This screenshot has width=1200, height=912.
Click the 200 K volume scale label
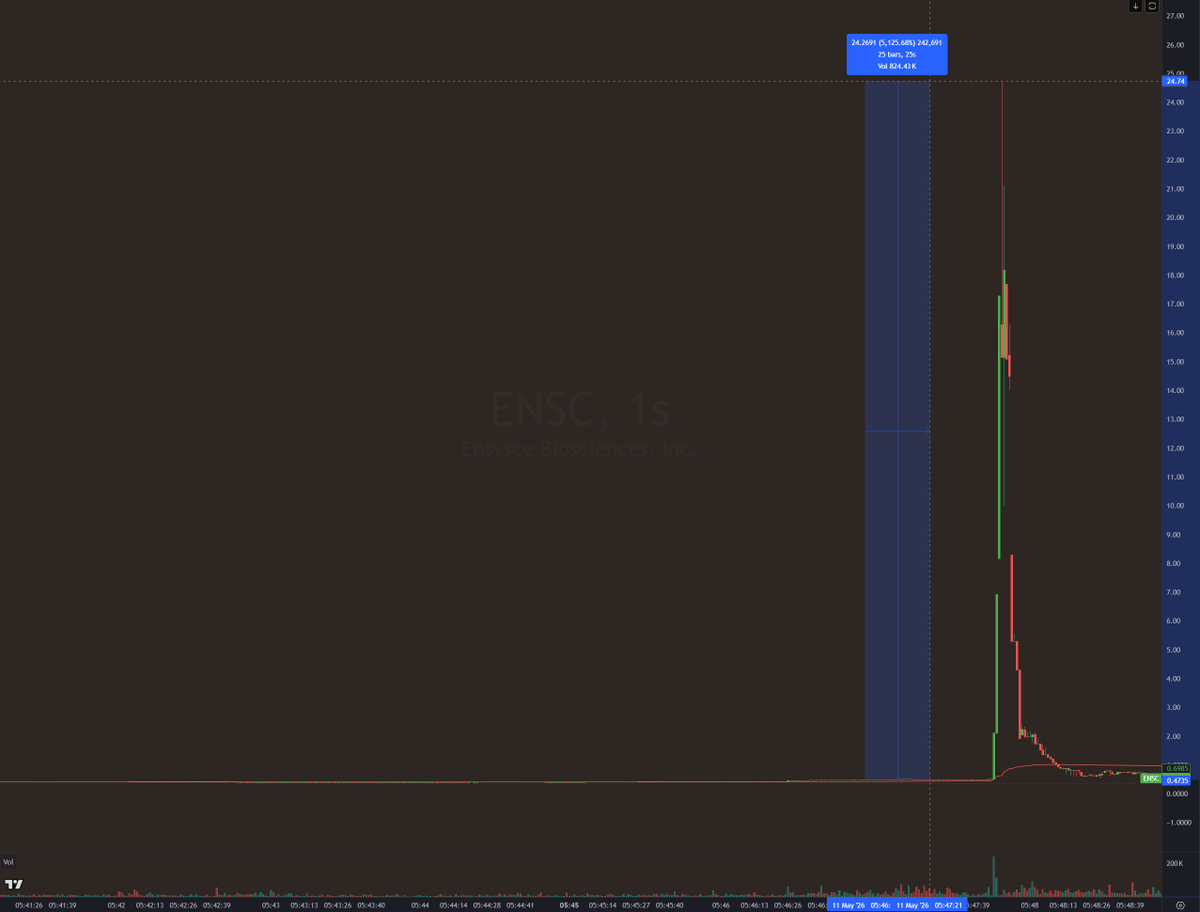[x=1174, y=862]
